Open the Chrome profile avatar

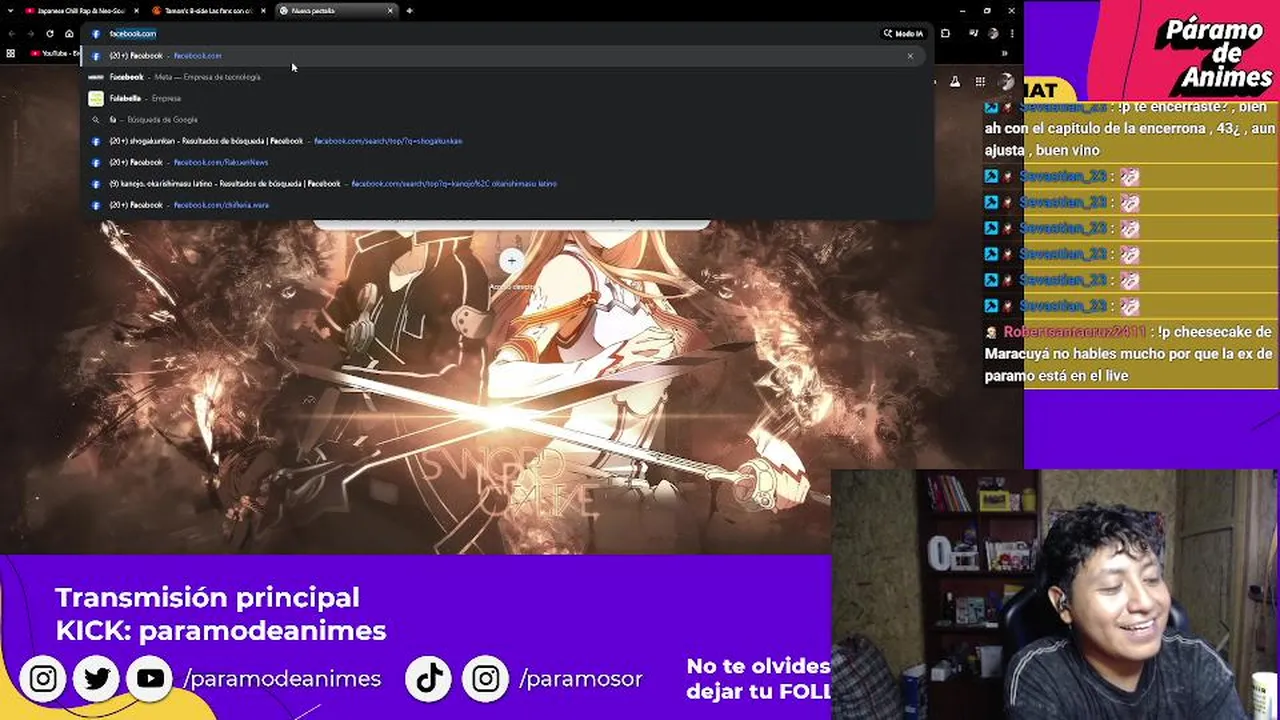(x=993, y=33)
